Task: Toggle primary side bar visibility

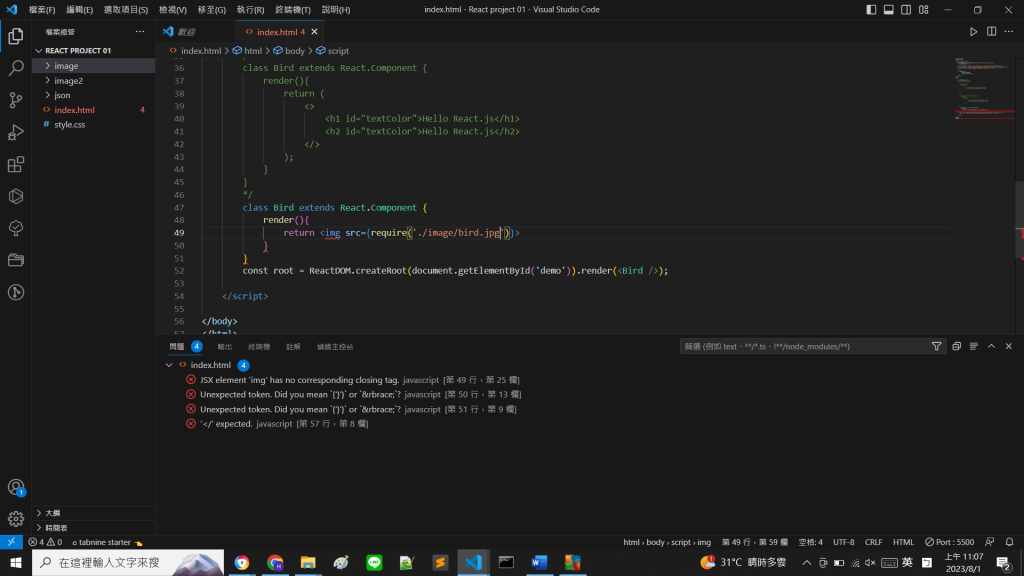Action: tap(871, 10)
